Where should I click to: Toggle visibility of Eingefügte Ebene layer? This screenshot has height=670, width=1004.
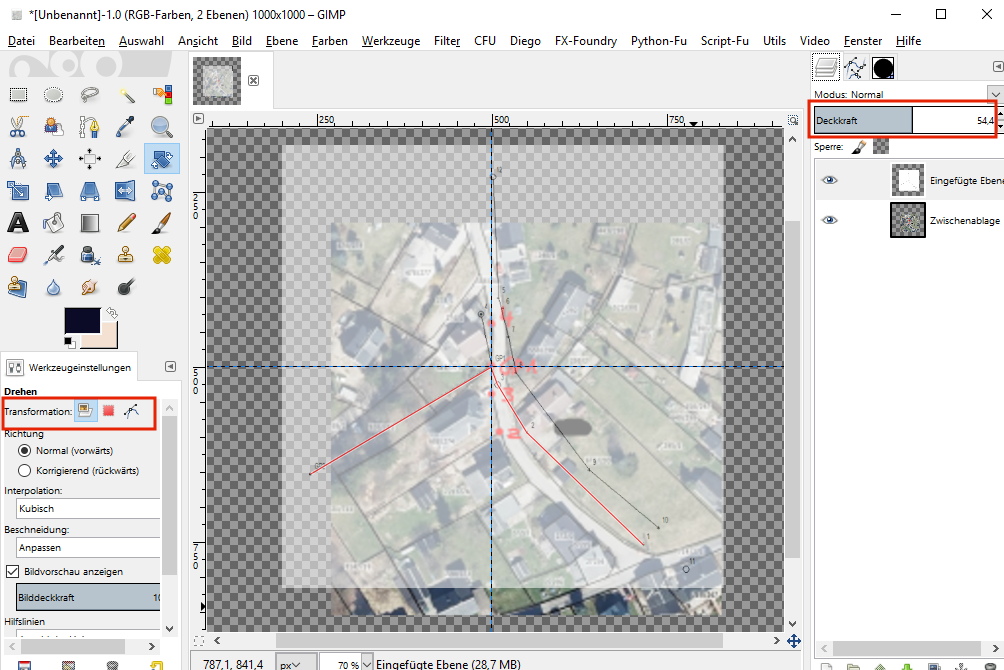(x=829, y=180)
